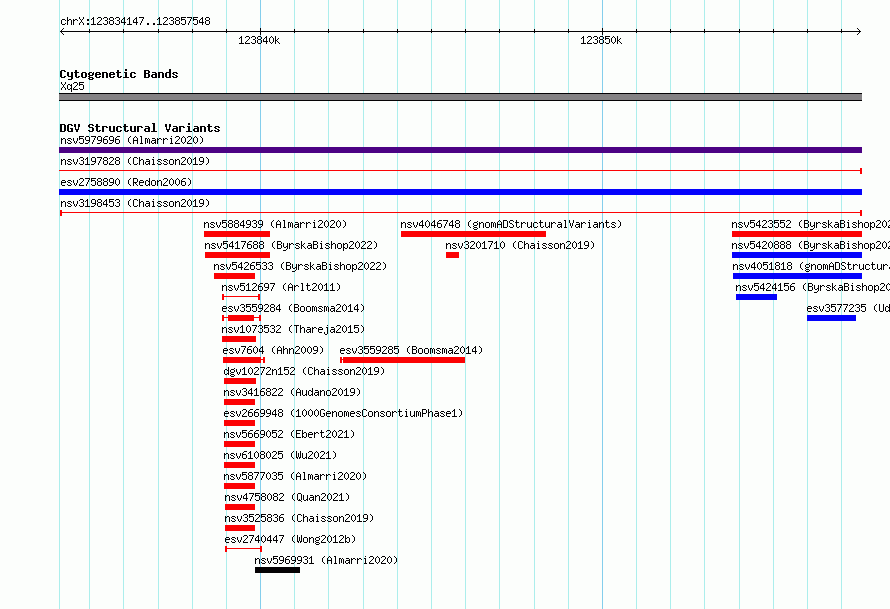The image size is (890, 609).
Task: Click the esv3577235 variant label
Action: (848, 308)
